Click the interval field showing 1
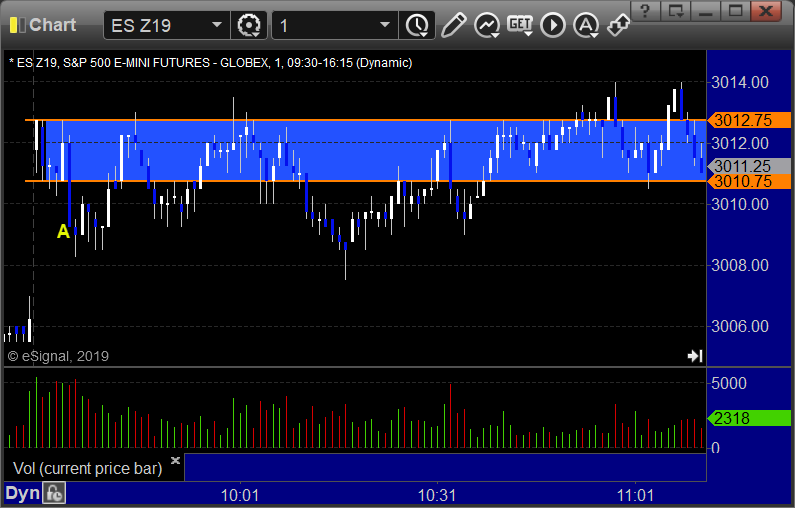 [335, 25]
